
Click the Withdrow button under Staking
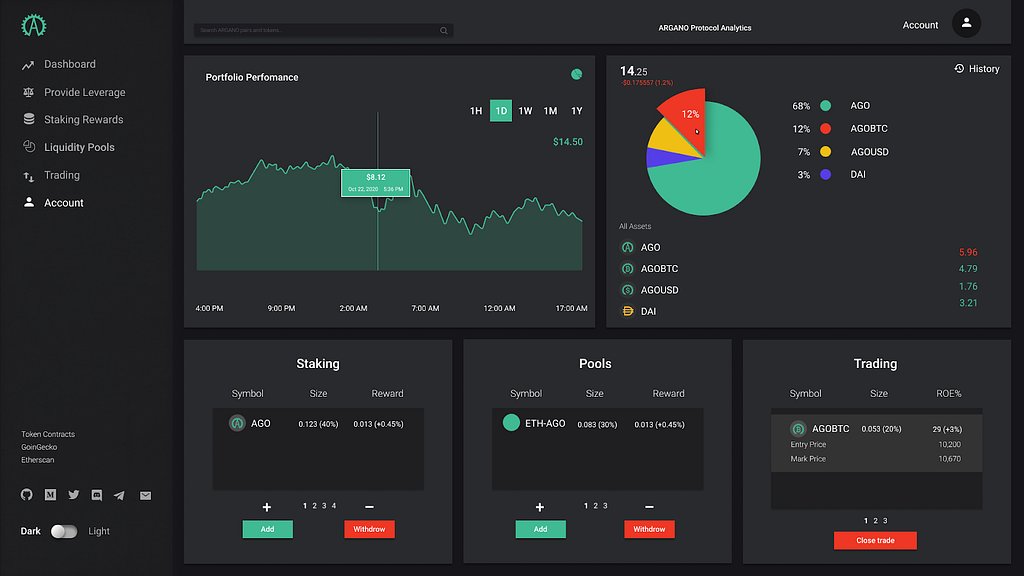[x=369, y=529]
